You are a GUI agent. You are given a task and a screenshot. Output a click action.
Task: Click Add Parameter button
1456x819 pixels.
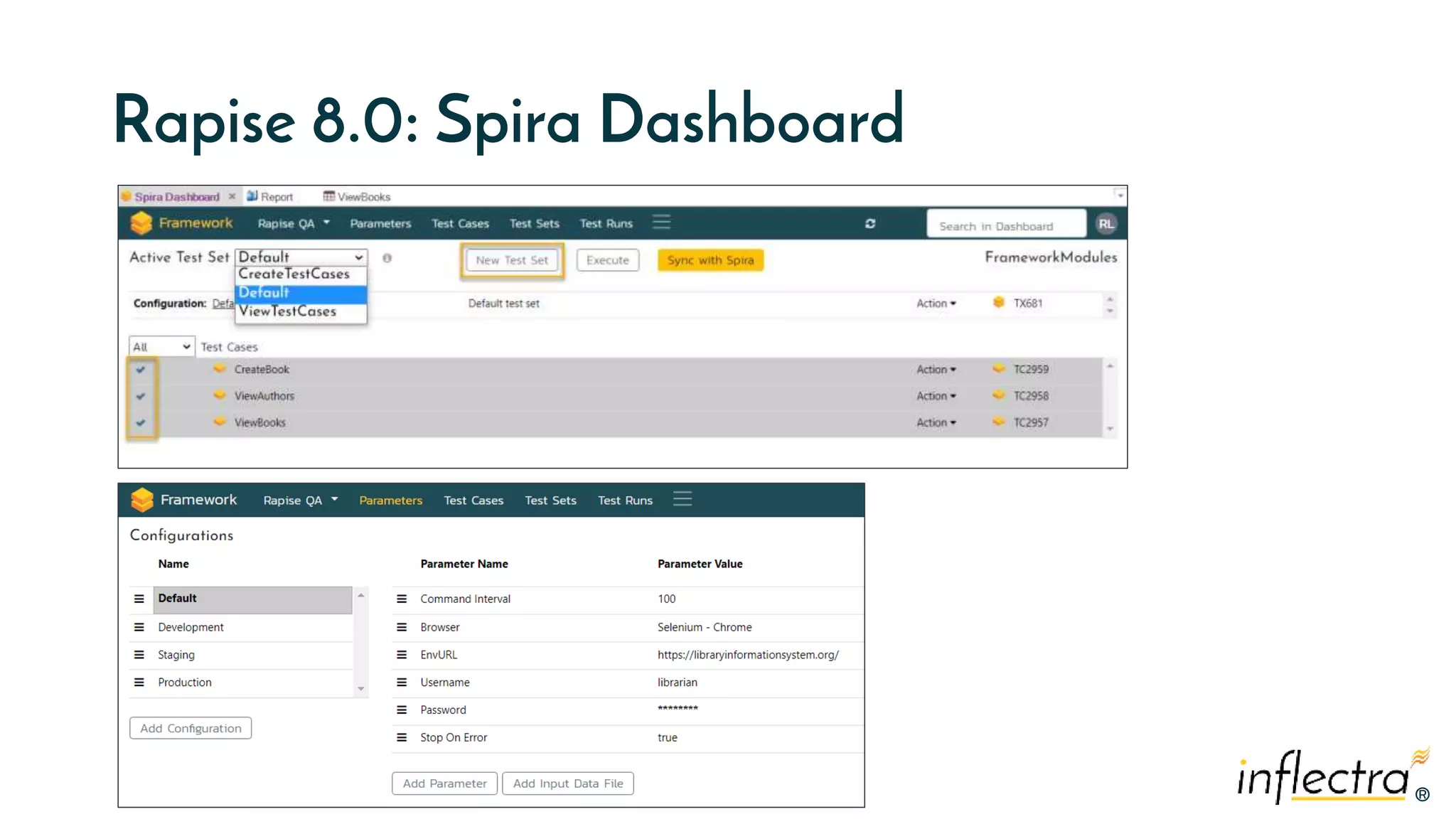[444, 783]
